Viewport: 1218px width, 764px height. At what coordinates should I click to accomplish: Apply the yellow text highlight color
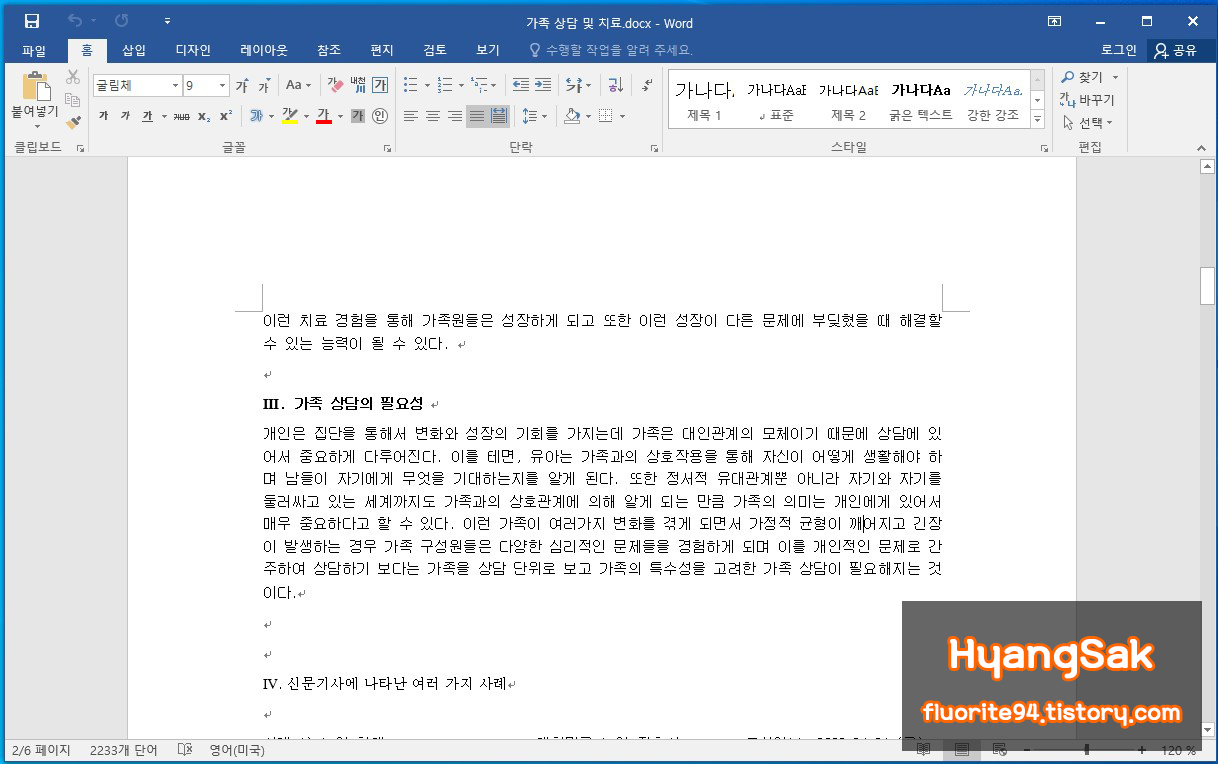point(289,117)
